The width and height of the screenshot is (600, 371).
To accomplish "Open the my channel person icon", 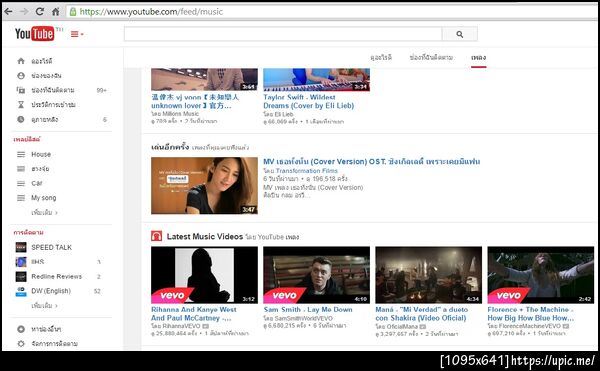I will 21,75.
